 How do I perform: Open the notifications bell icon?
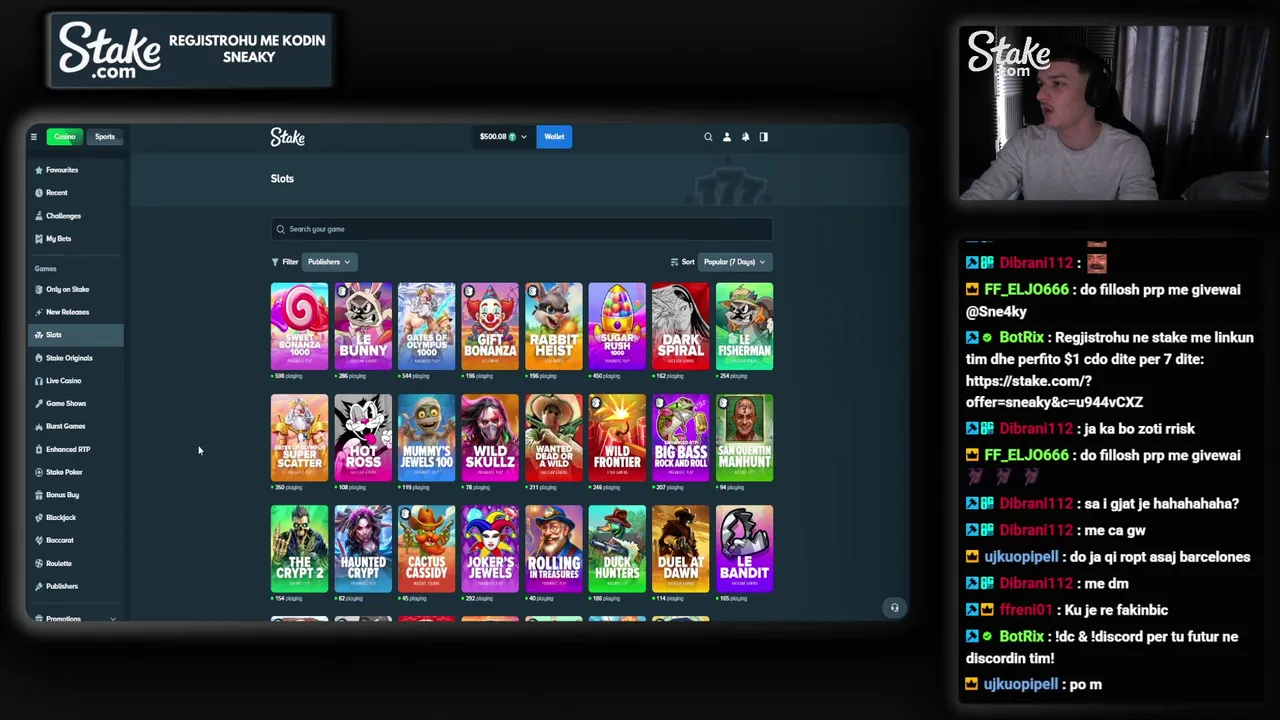point(745,137)
